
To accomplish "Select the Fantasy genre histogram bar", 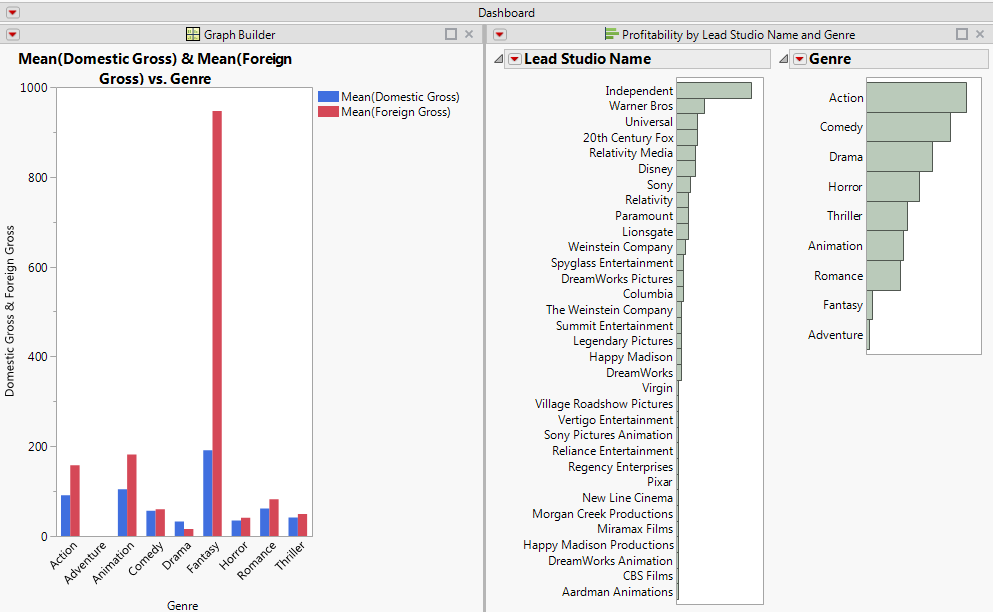I will [x=870, y=305].
